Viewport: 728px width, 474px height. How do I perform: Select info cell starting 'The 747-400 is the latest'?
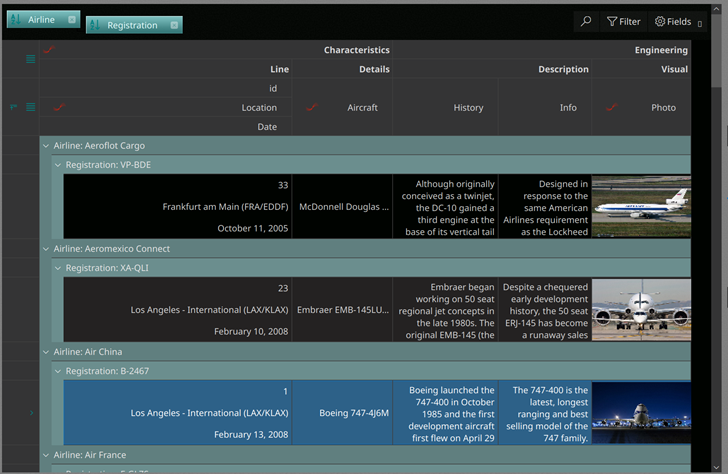tap(545, 413)
